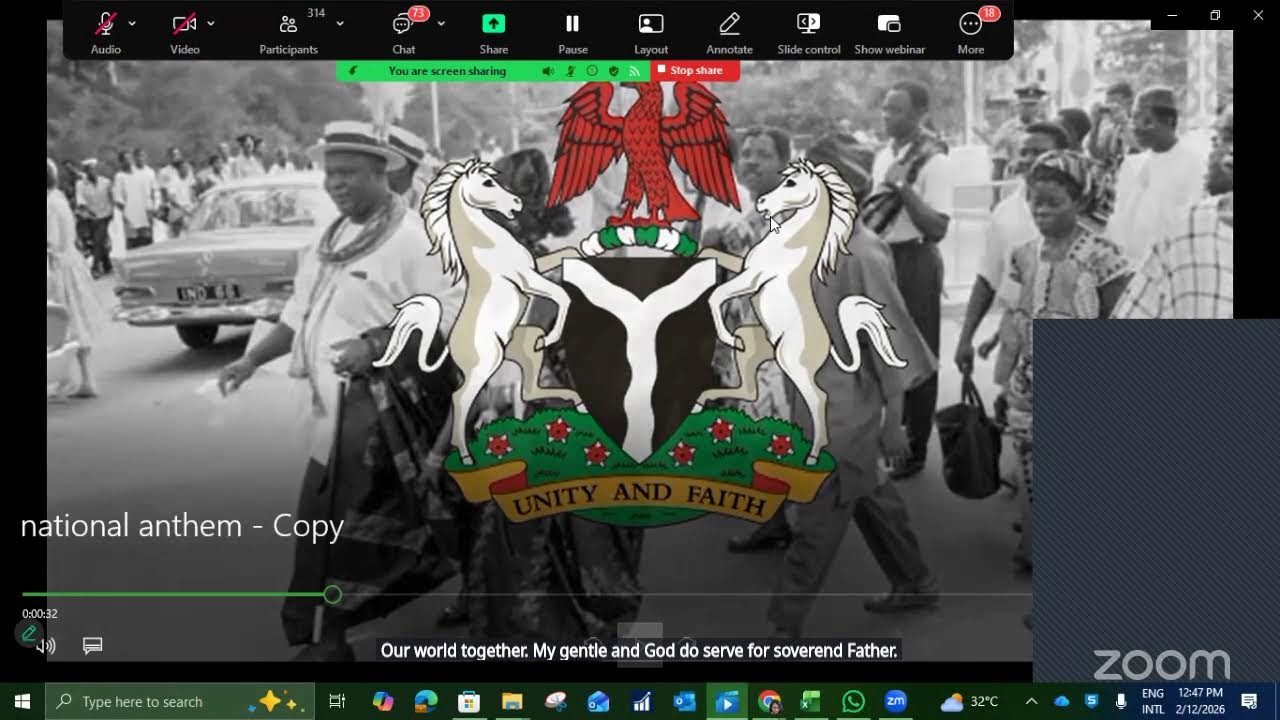Screen dimensions: 1280x720
Task: Open Google Chrome from the taskbar
Action: (x=769, y=702)
